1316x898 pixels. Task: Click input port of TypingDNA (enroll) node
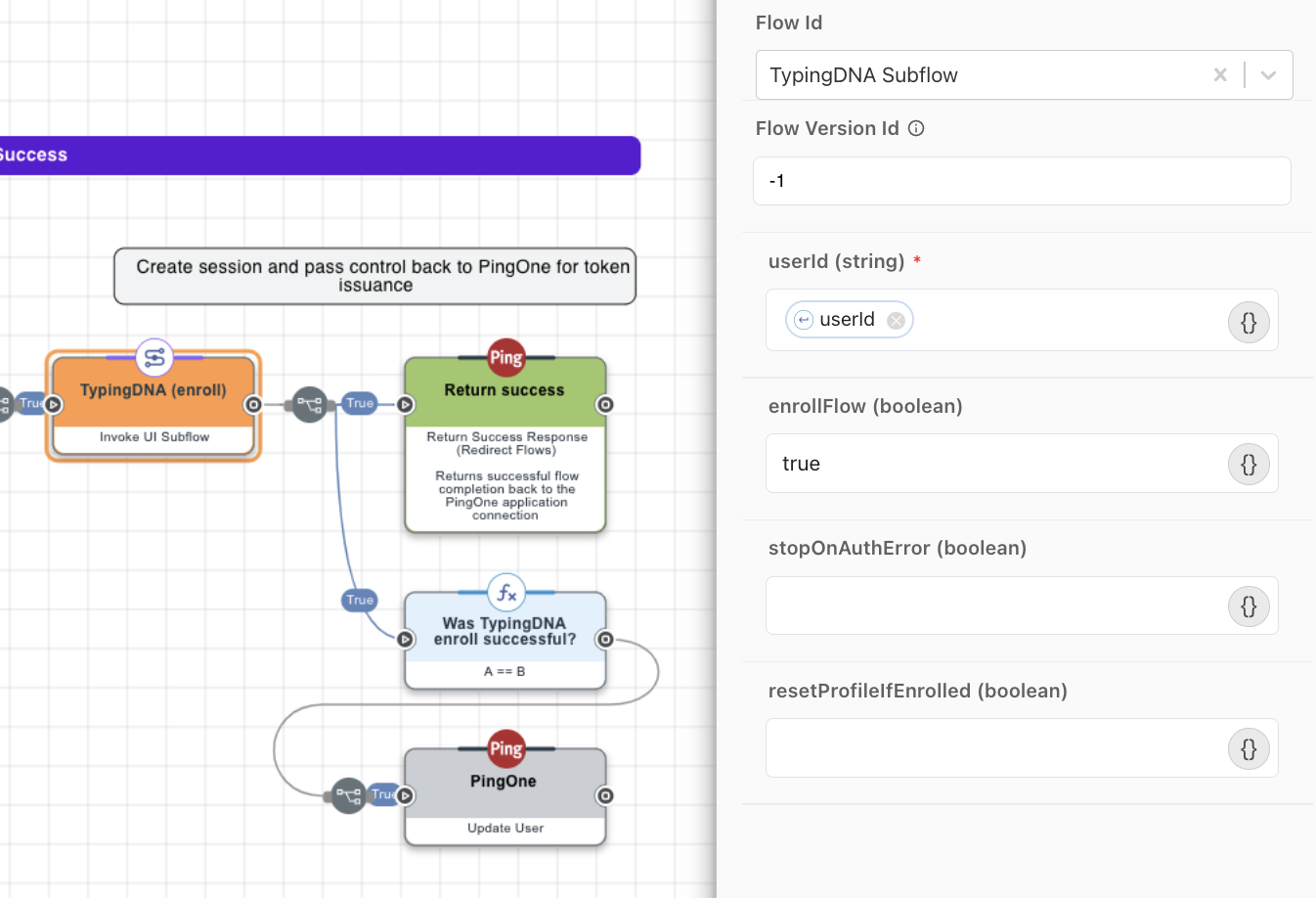click(x=54, y=404)
